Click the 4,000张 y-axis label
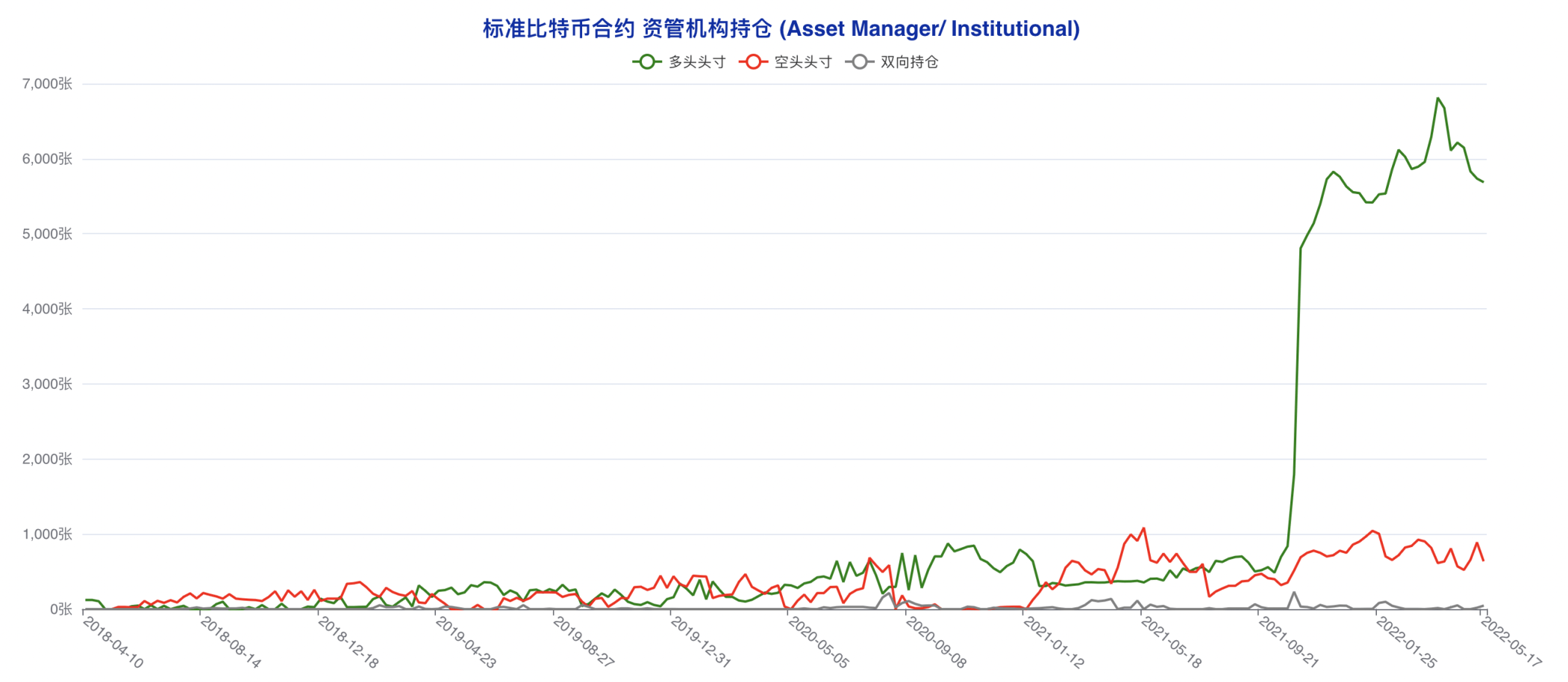 [x=47, y=309]
